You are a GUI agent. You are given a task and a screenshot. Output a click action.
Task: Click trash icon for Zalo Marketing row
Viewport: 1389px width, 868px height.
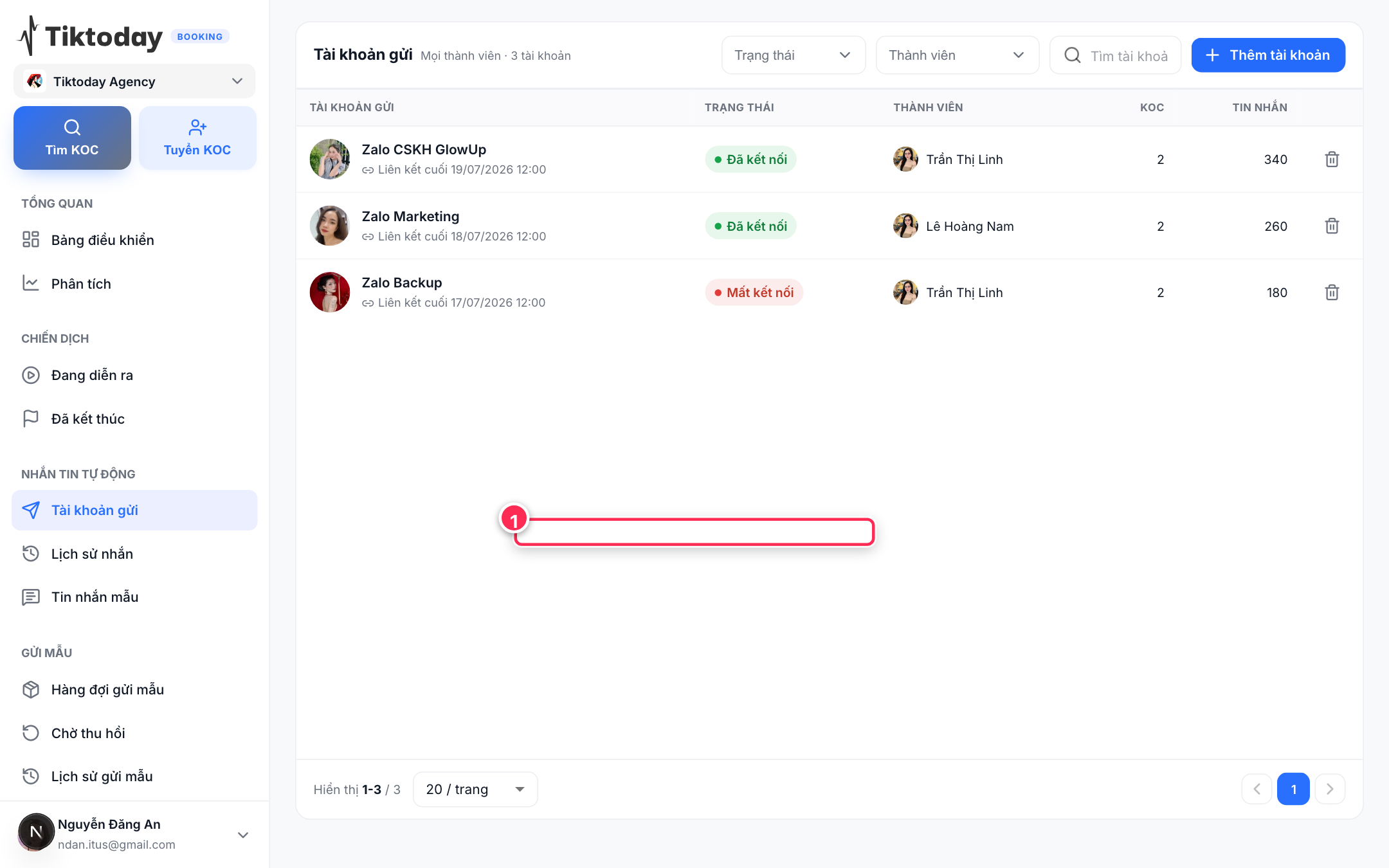pyautogui.click(x=1332, y=226)
